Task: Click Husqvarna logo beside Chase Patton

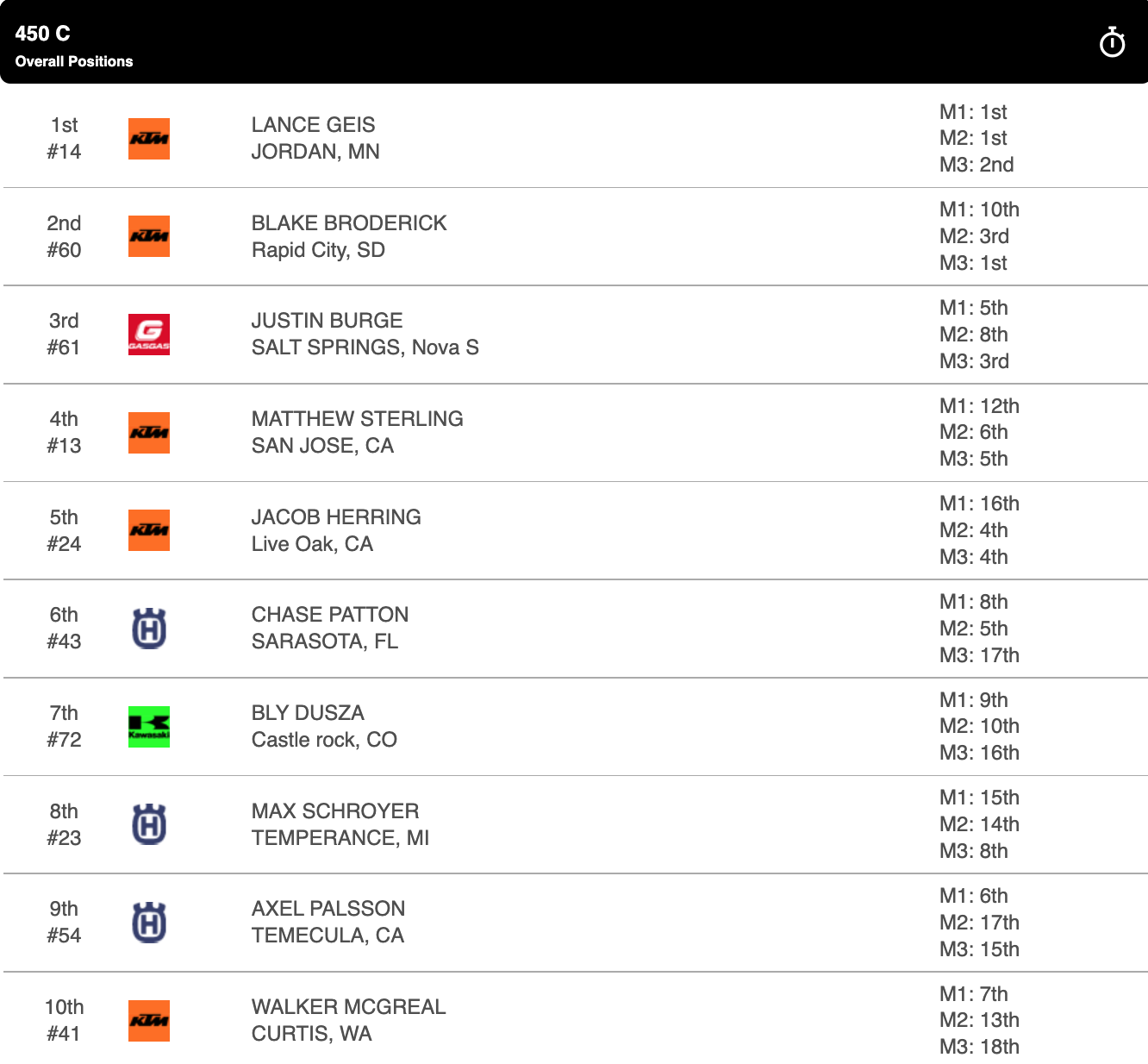Action: tap(149, 629)
